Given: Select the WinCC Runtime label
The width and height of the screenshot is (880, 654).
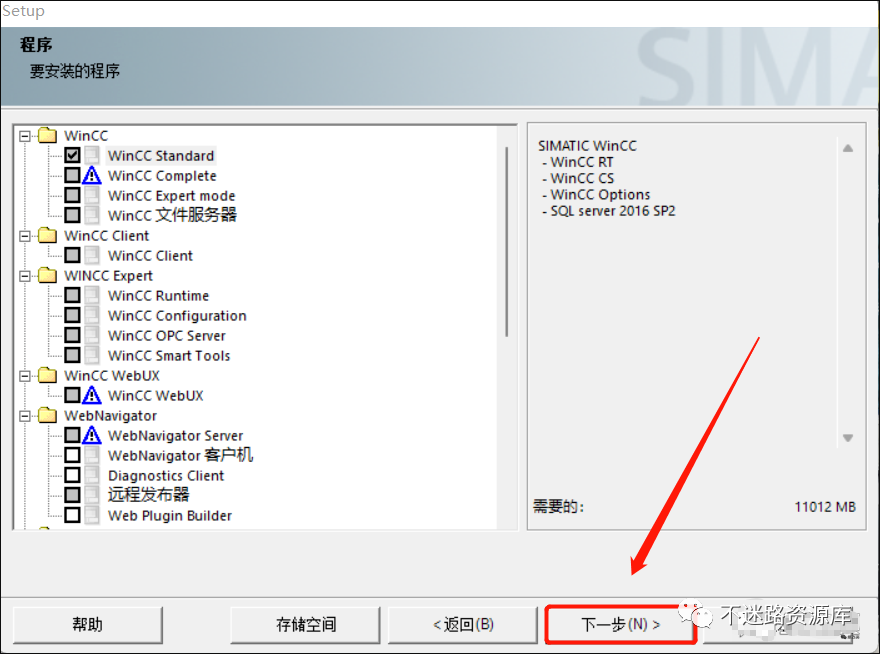Looking at the screenshot, I should (x=158, y=295).
